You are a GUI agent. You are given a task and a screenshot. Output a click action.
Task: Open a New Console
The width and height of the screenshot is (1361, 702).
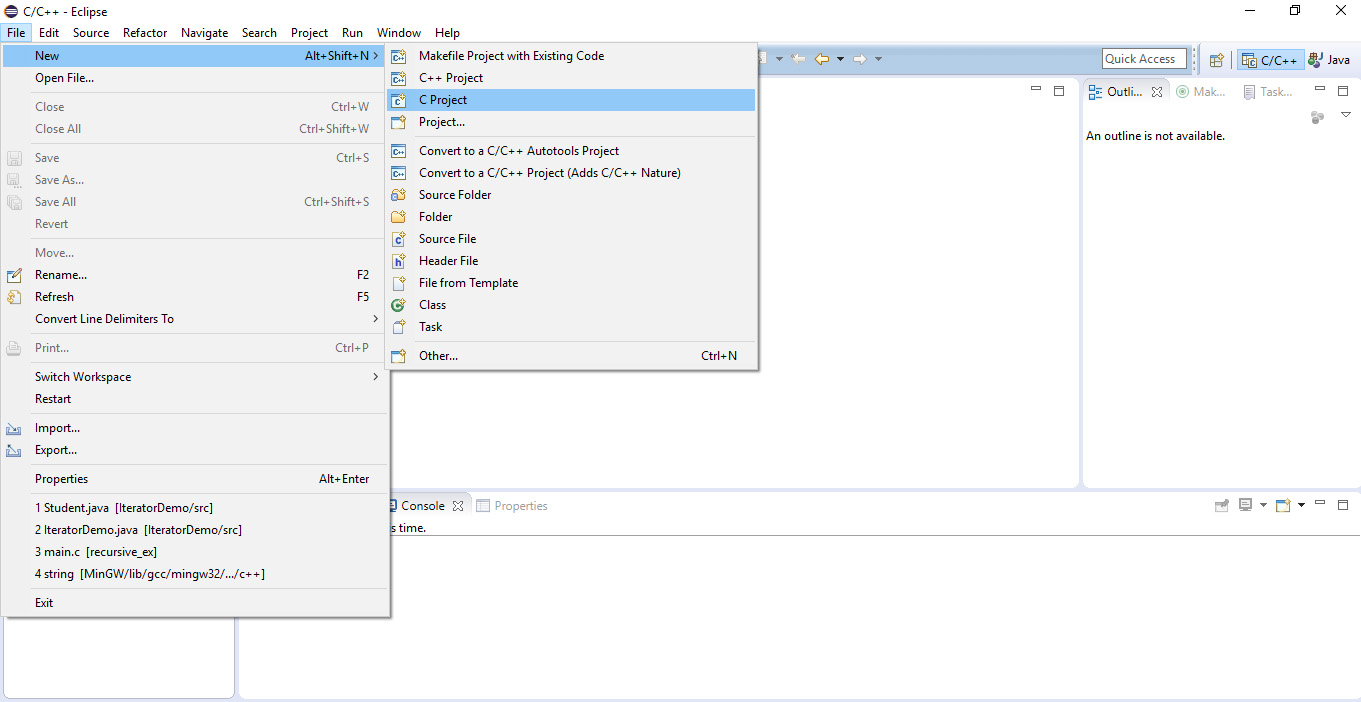pos(1283,505)
